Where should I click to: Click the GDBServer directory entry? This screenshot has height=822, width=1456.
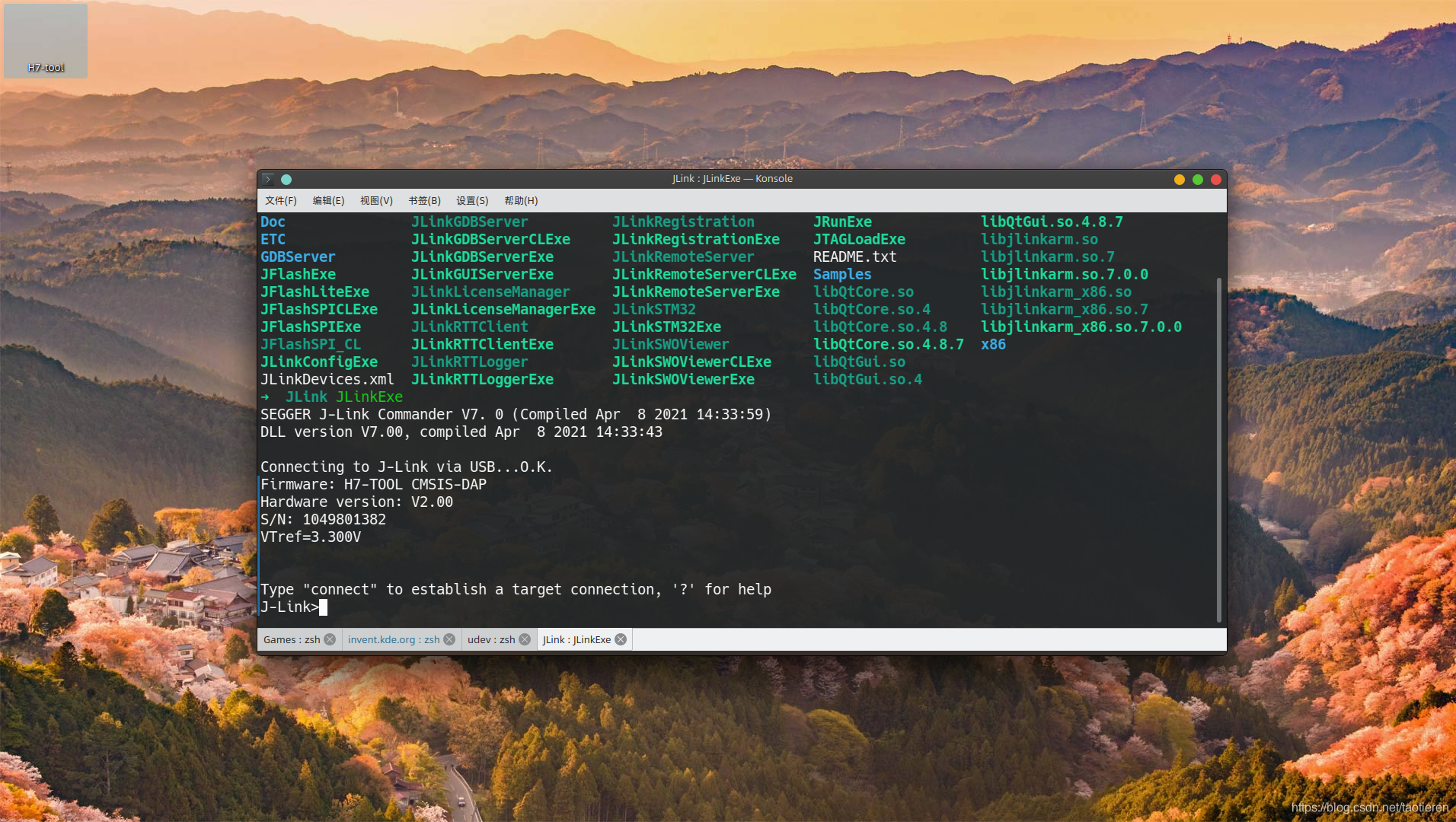[x=298, y=257]
